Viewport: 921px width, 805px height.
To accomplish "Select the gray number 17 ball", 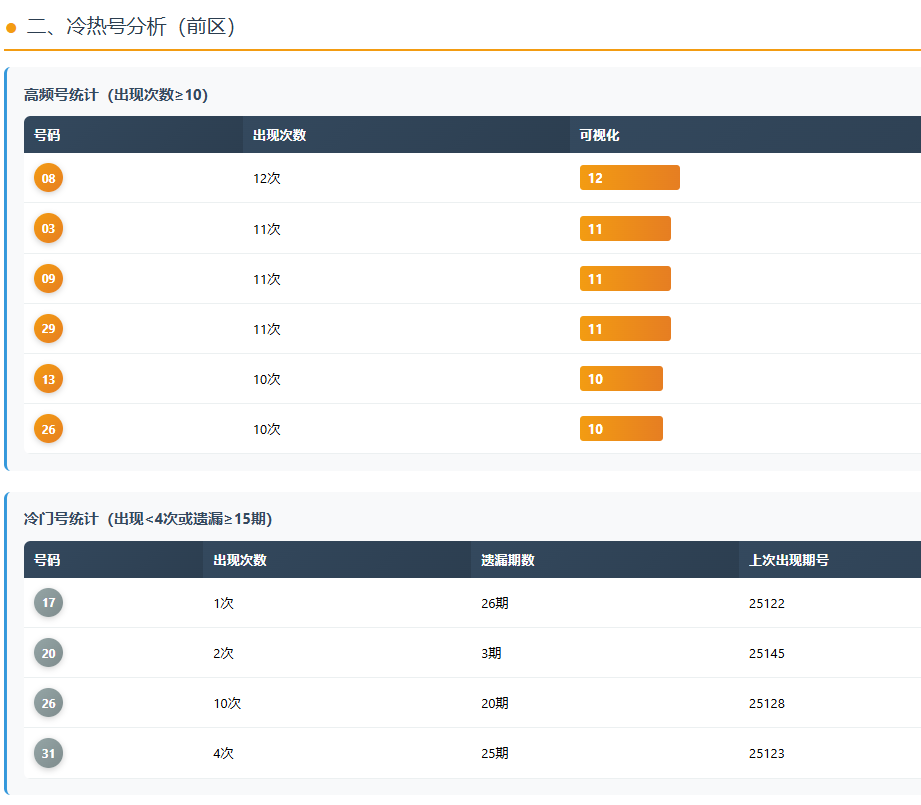I will (48, 603).
